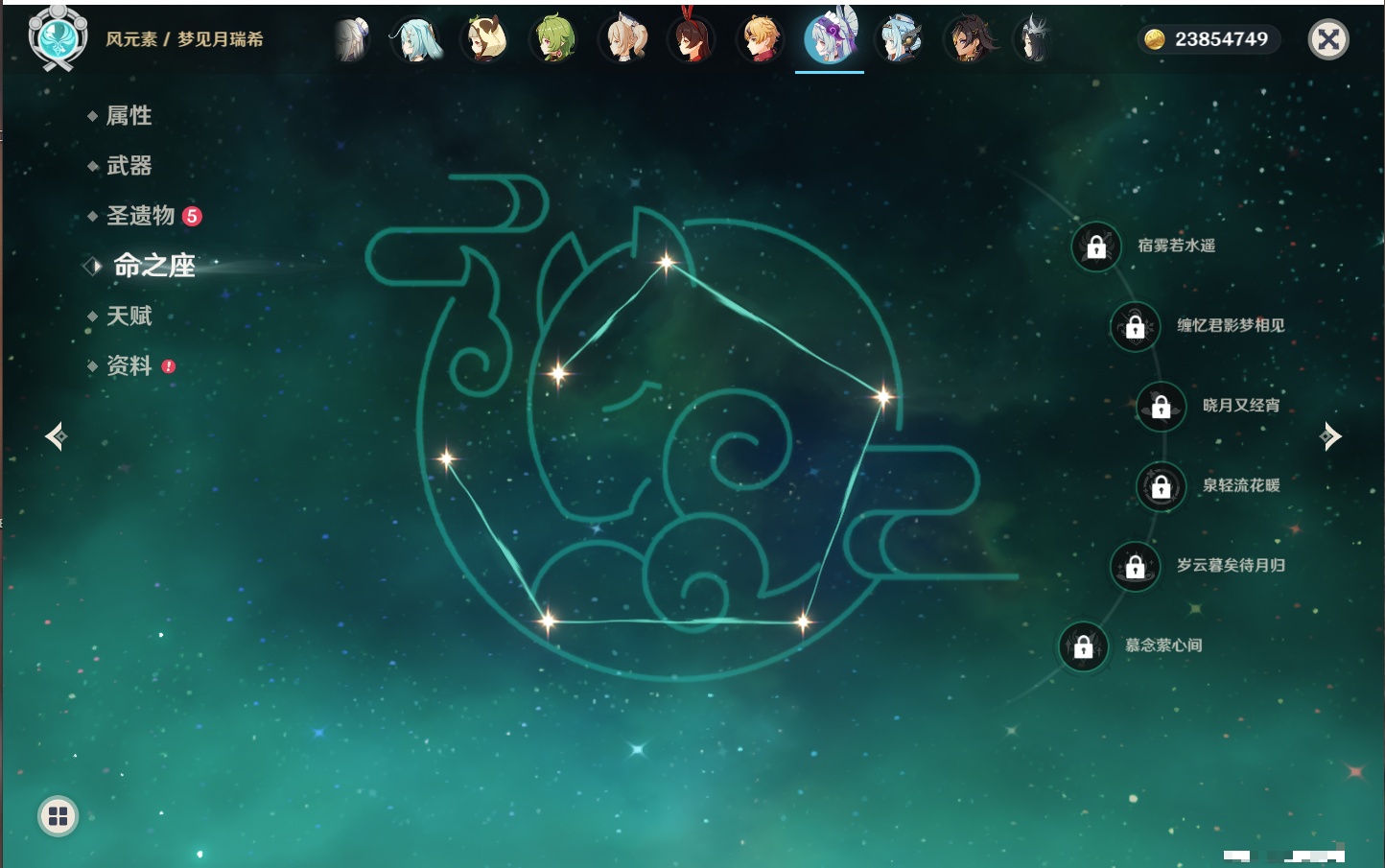Click the lock icon for 岁云暮矣待月归
The height and width of the screenshot is (868, 1385).
click(x=1136, y=566)
